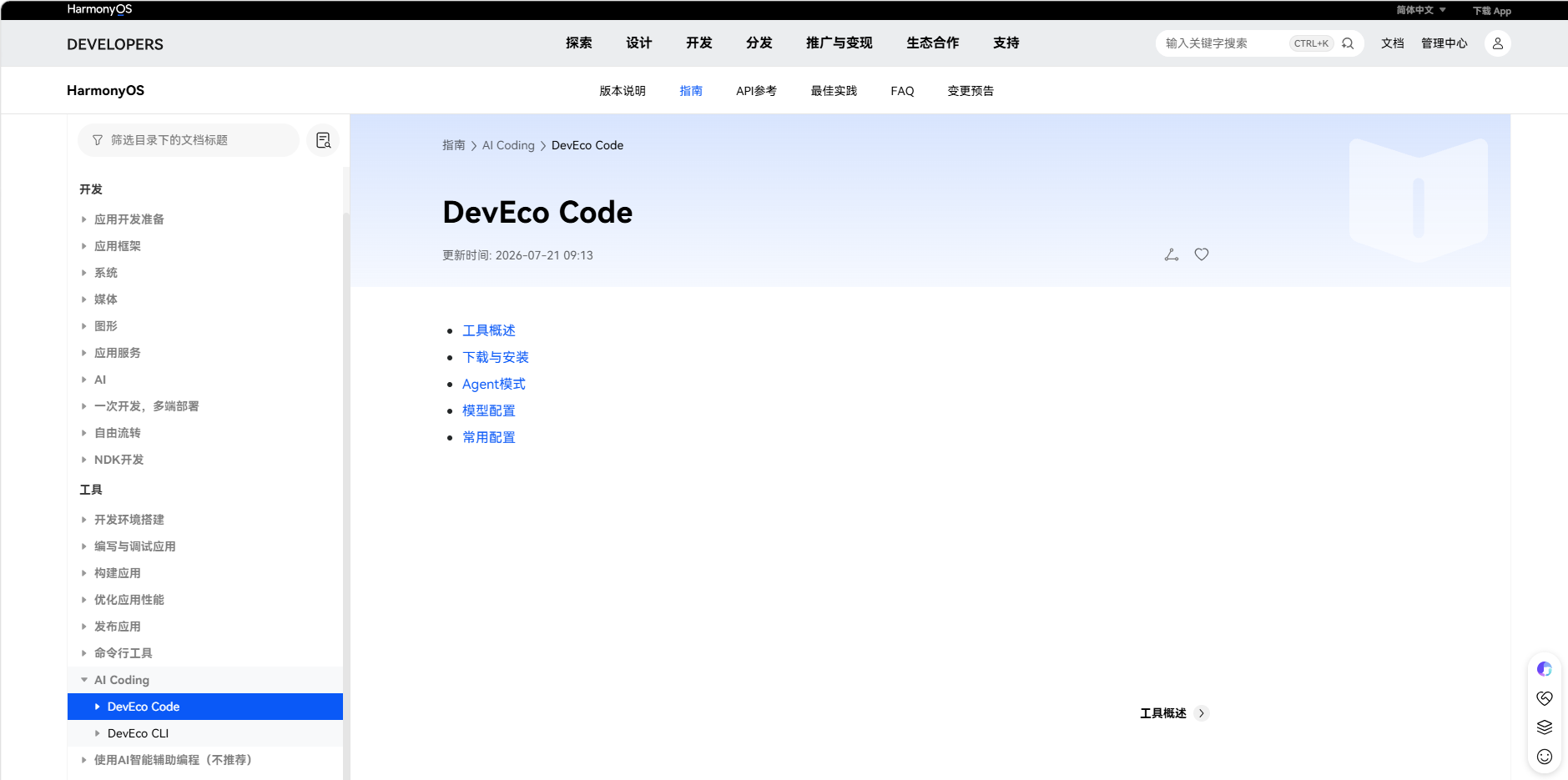Image resolution: width=1568 pixels, height=780 pixels.
Task: Switch to the 指南 tab
Action: (691, 91)
